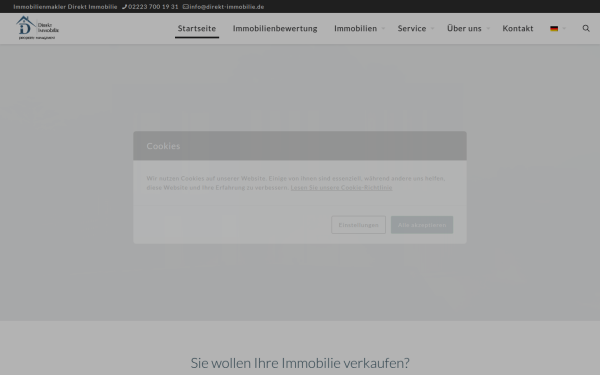Click the phone icon in top bar
The image size is (600, 375).
124,7
